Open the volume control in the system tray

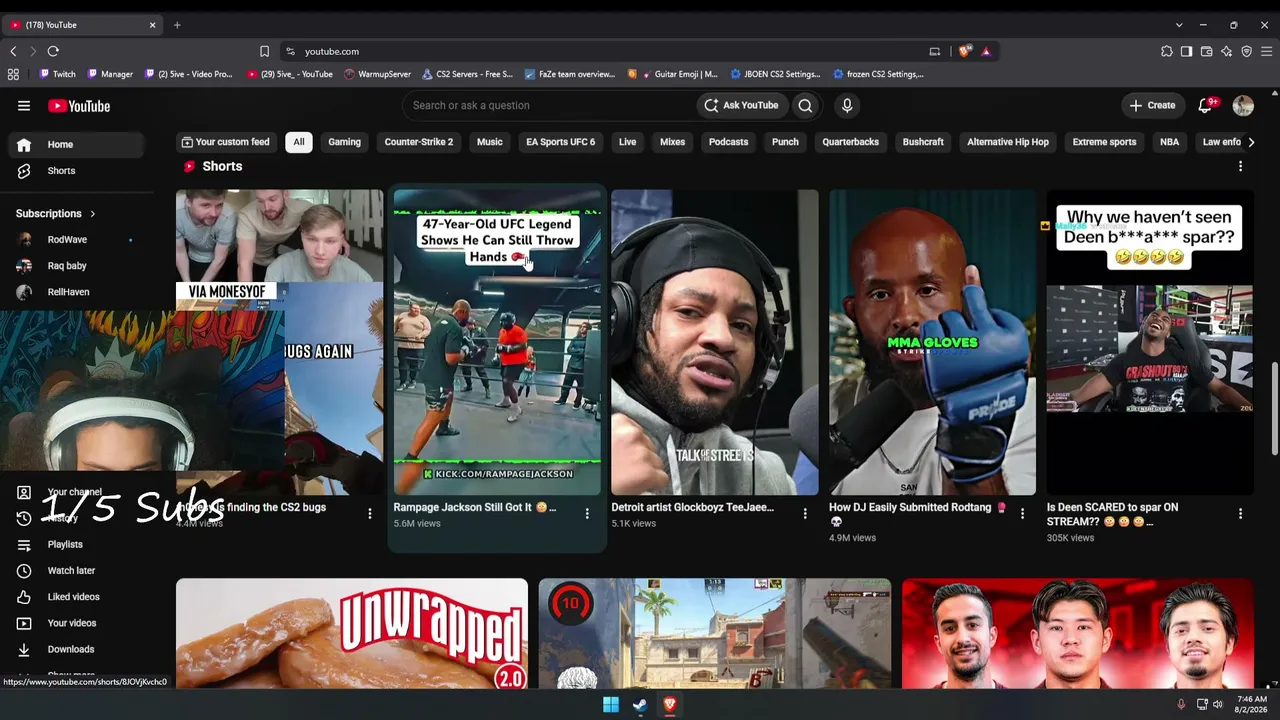point(1218,705)
